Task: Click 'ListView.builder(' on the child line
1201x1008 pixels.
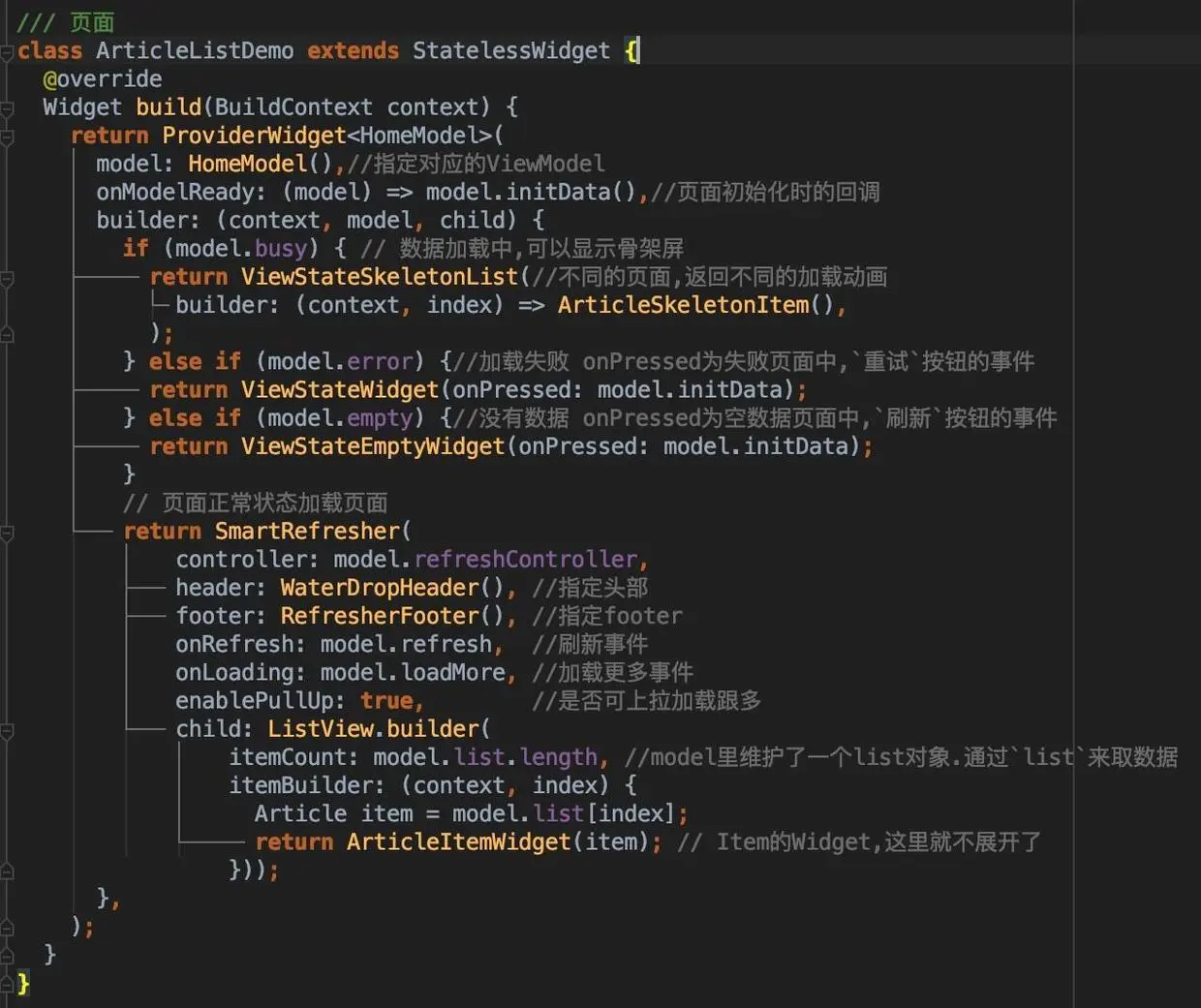Action: 380,729
